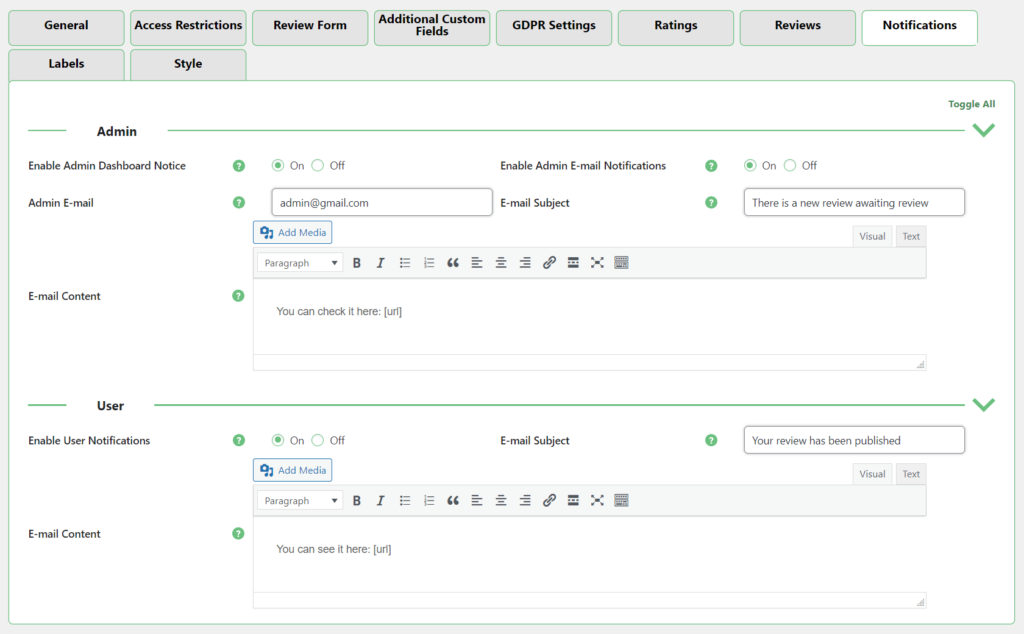Screen dimensions: 1024x634
Task: Click Italic icon in Admin e-mail editor
Action: coord(380,263)
